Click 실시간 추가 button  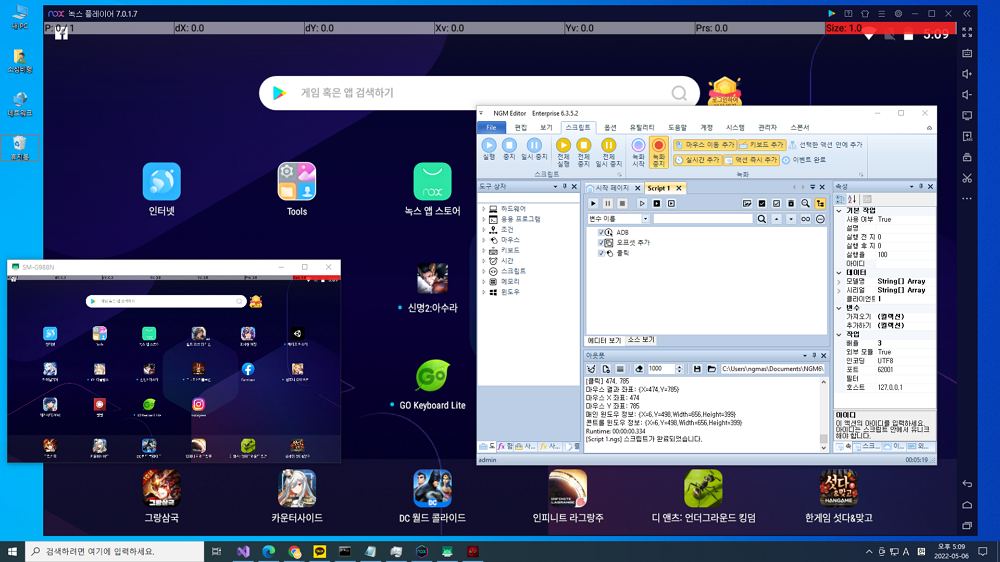697,160
